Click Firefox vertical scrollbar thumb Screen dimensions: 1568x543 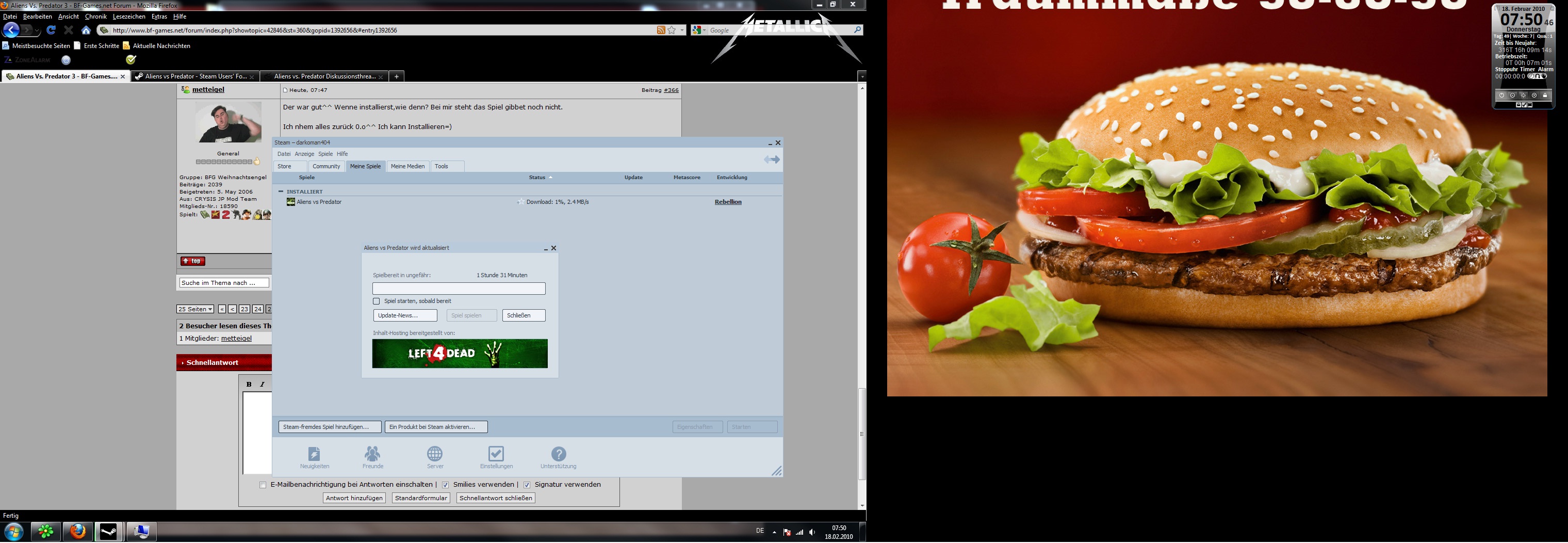[862, 434]
